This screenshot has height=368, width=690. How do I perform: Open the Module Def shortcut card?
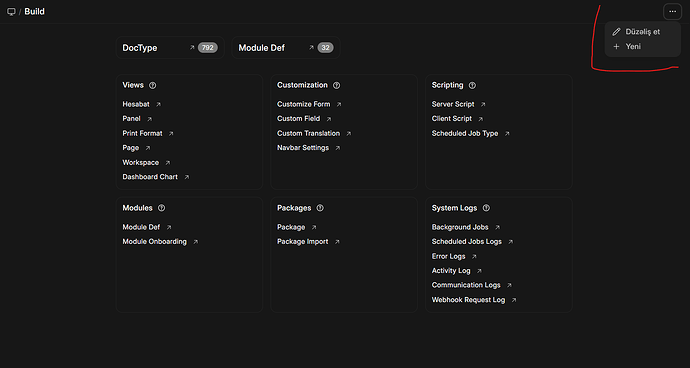286,48
